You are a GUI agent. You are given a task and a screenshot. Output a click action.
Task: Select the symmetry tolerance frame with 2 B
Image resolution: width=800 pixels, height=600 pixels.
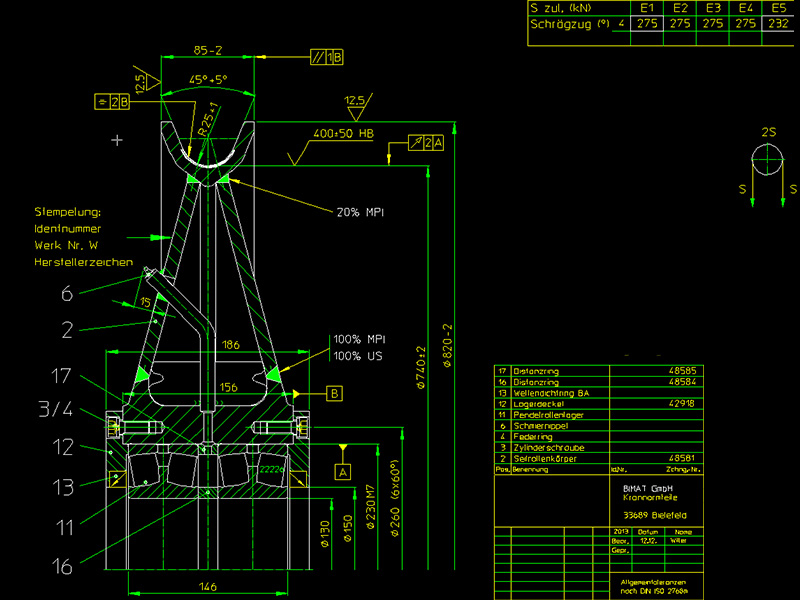(x=112, y=102)
